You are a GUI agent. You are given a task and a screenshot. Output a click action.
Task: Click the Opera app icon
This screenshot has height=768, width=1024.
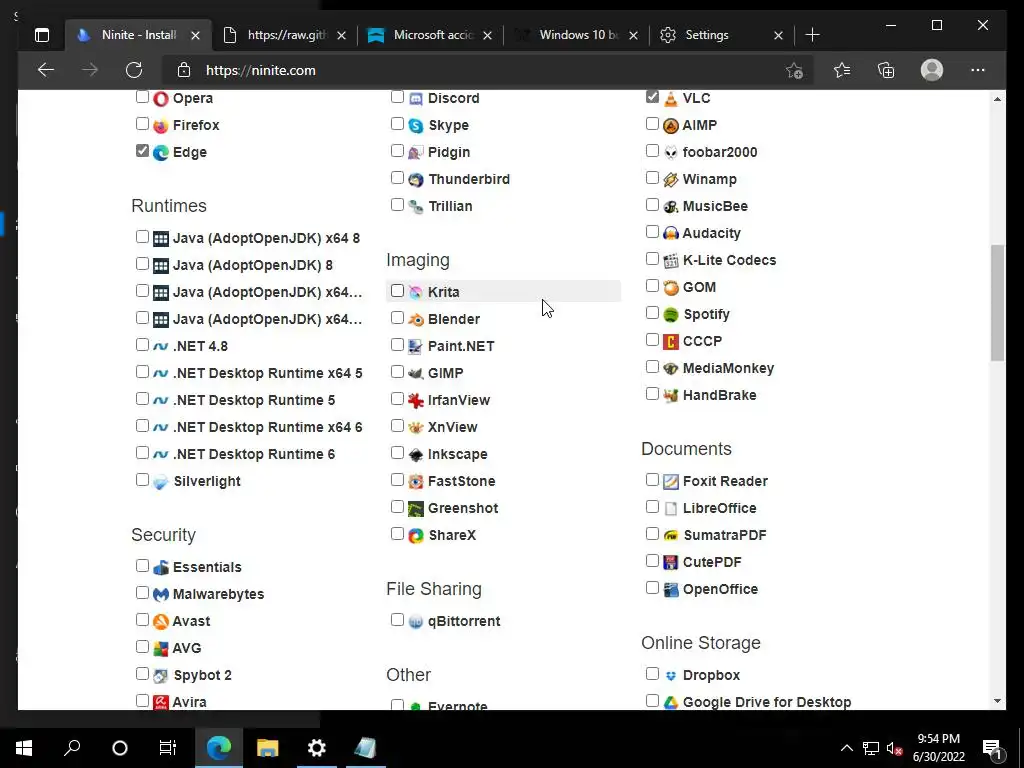click(161, 99)
